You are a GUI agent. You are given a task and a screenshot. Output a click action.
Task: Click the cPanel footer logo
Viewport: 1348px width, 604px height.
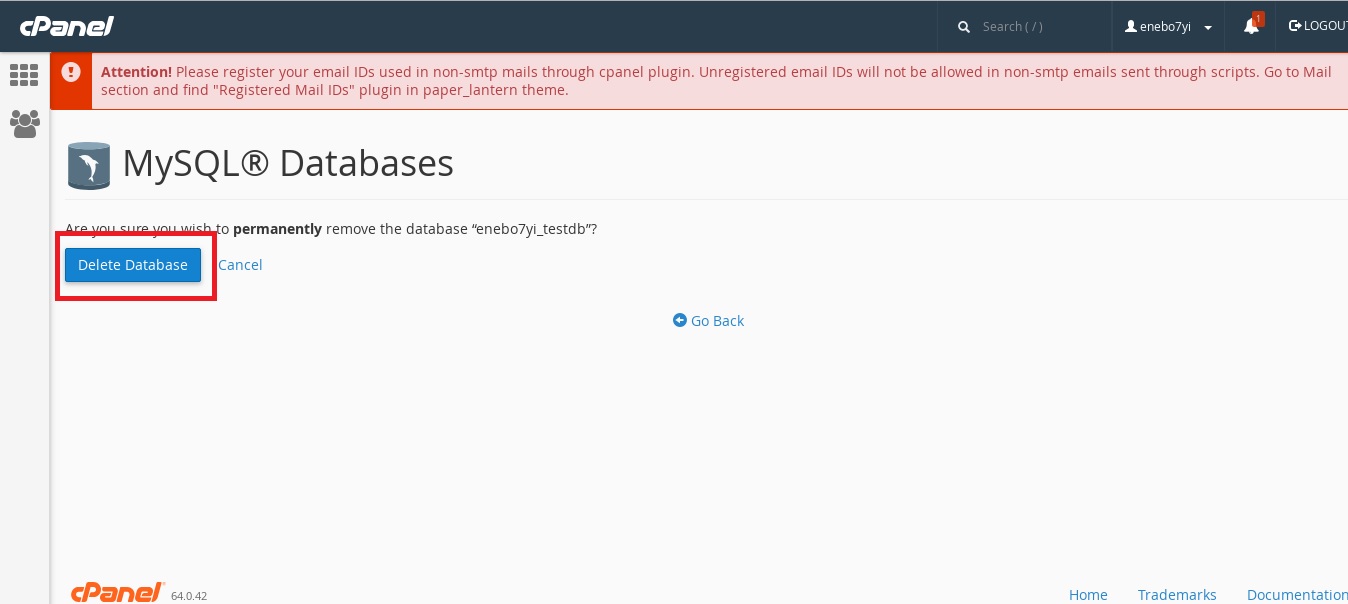tap(117, 592)
